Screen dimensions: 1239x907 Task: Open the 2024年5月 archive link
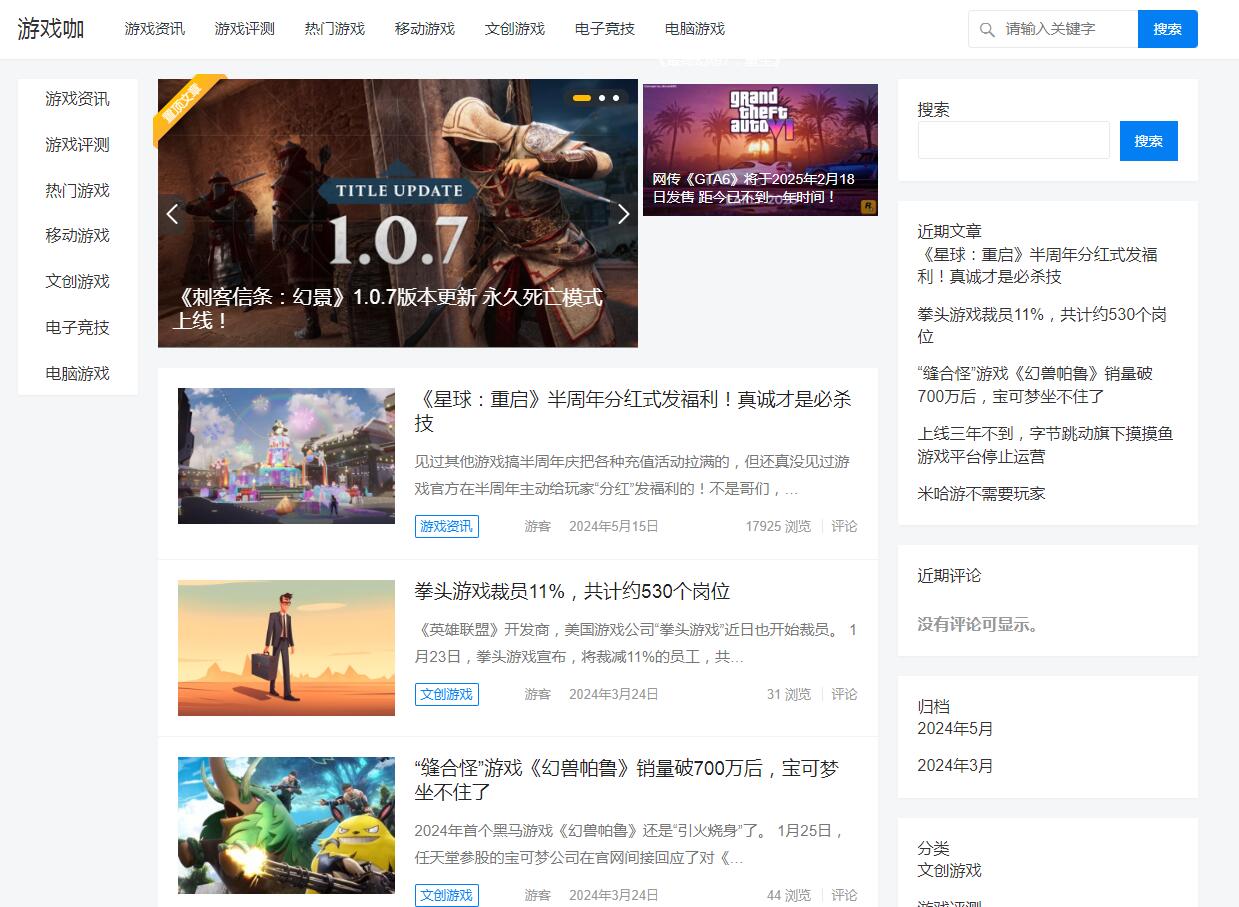point(956,728)
